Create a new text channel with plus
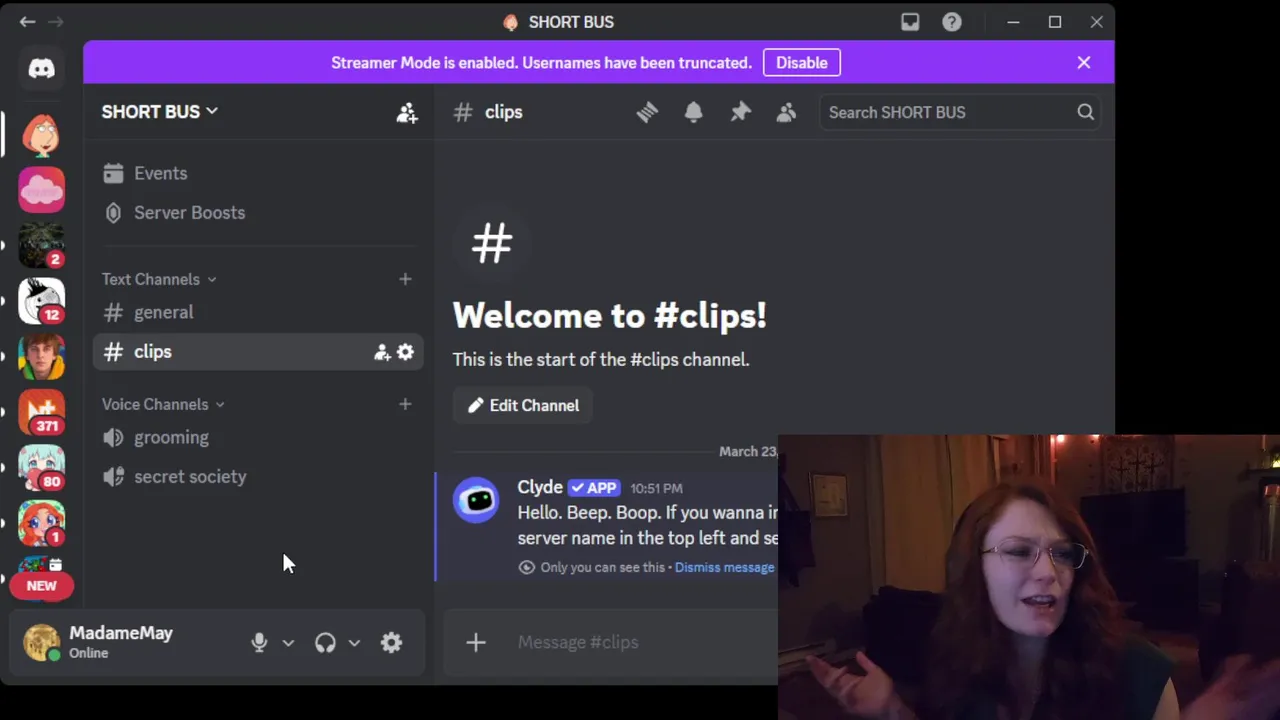The height and width of the screenshot is (720, 1280). 405,279
